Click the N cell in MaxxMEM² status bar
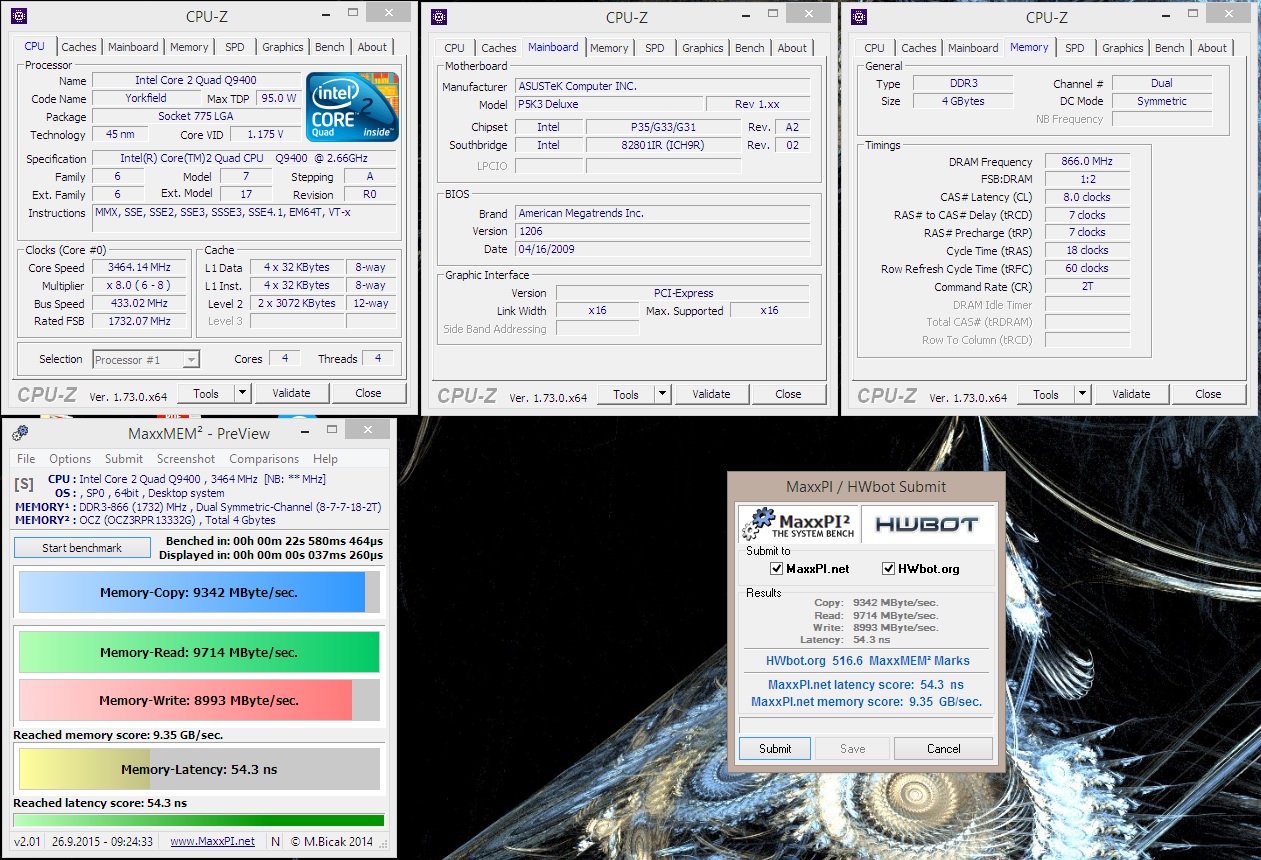 coord(275,841)
